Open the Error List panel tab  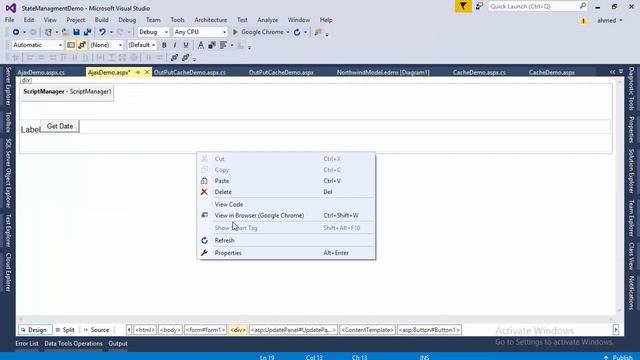pos(27,344)
